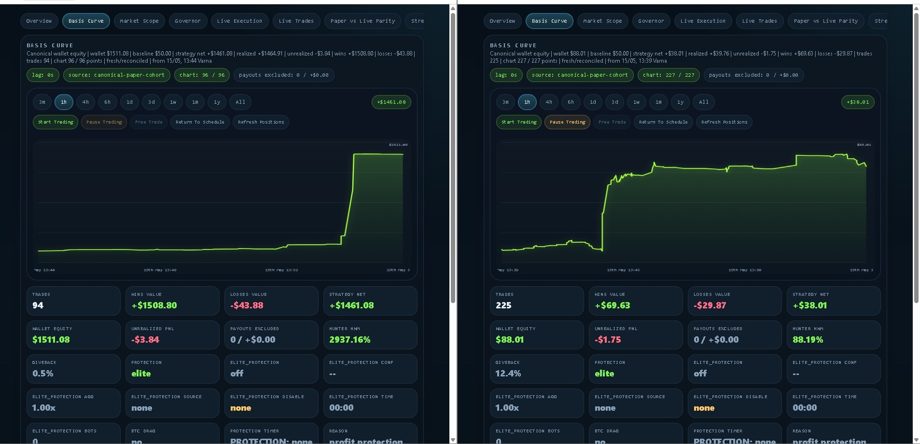Open Market Scope tab in the left dashboard
920x444 pixels.
point(139,21)
